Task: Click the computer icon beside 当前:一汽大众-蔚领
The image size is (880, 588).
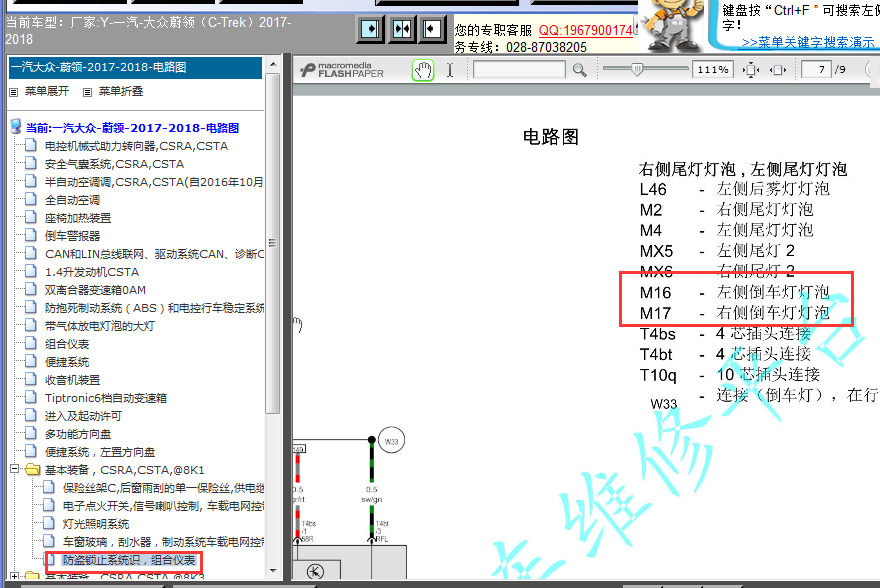Action: point(16,126)
